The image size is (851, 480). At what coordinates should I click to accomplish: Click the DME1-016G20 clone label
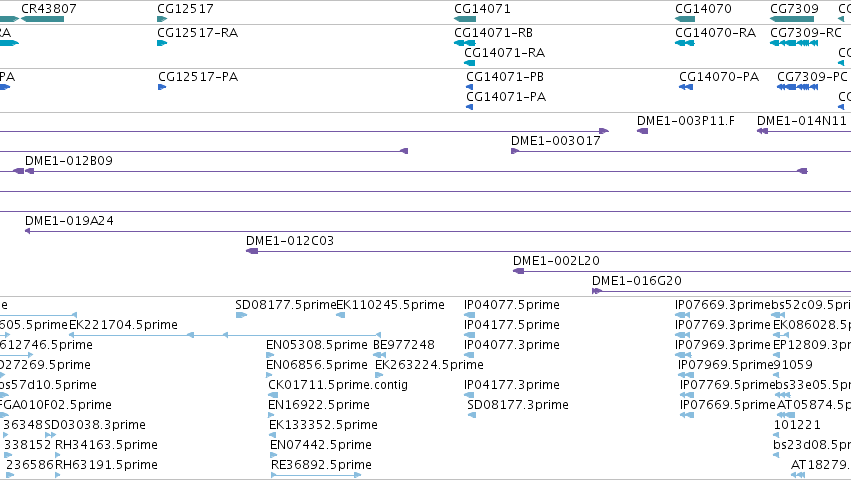point(637,281)
